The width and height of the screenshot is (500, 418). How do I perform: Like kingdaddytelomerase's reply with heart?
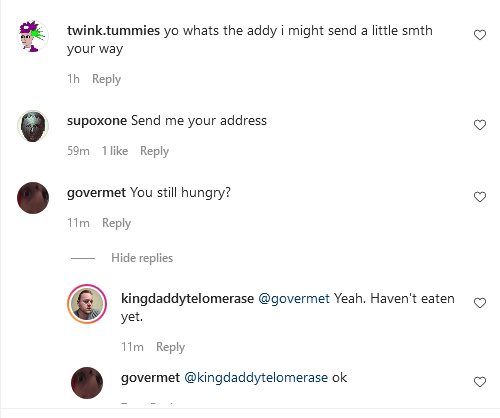[x=480, y=303]
